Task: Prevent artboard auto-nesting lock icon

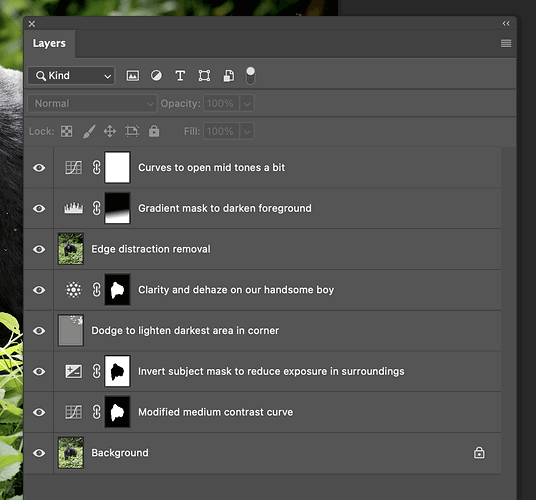Action: pyautogui.click(x=132, y=131)
